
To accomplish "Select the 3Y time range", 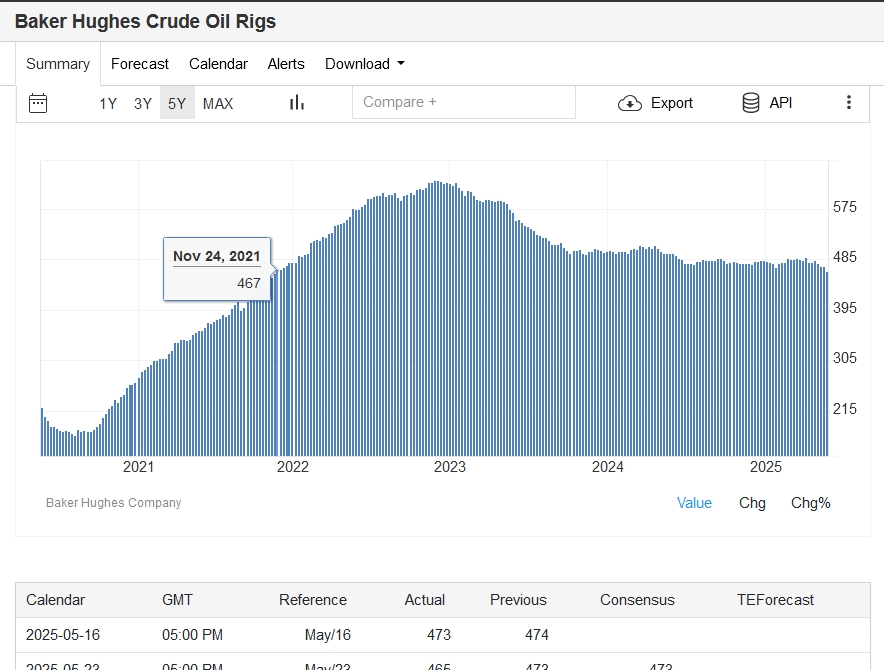I will point(143,103).
